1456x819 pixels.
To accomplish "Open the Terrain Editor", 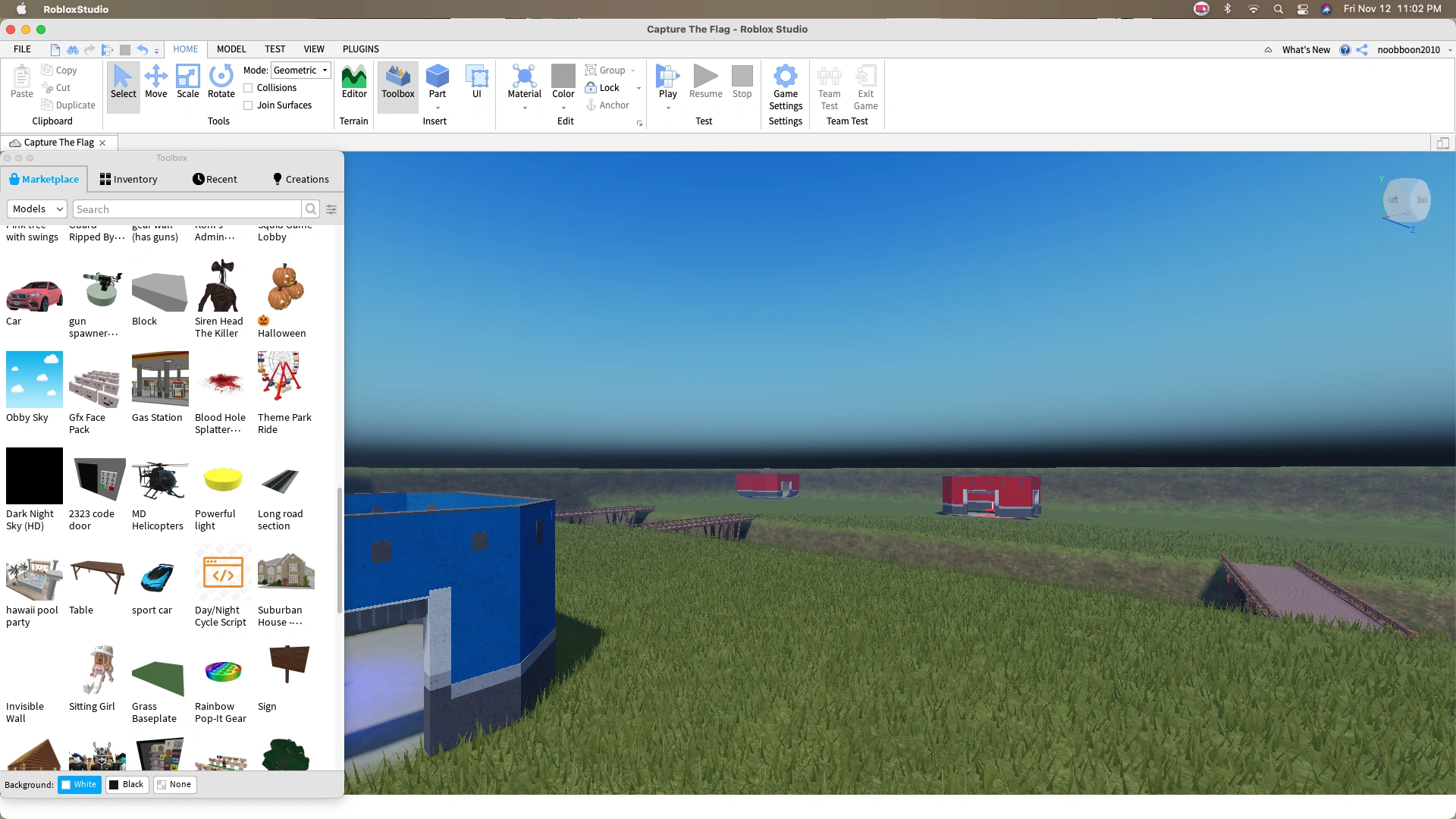I will point(353,82).
